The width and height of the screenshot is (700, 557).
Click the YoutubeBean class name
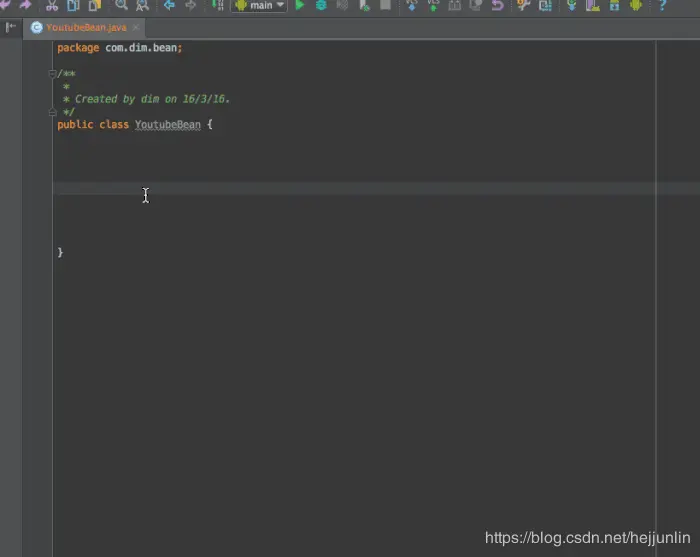click(x=168, y=125)
